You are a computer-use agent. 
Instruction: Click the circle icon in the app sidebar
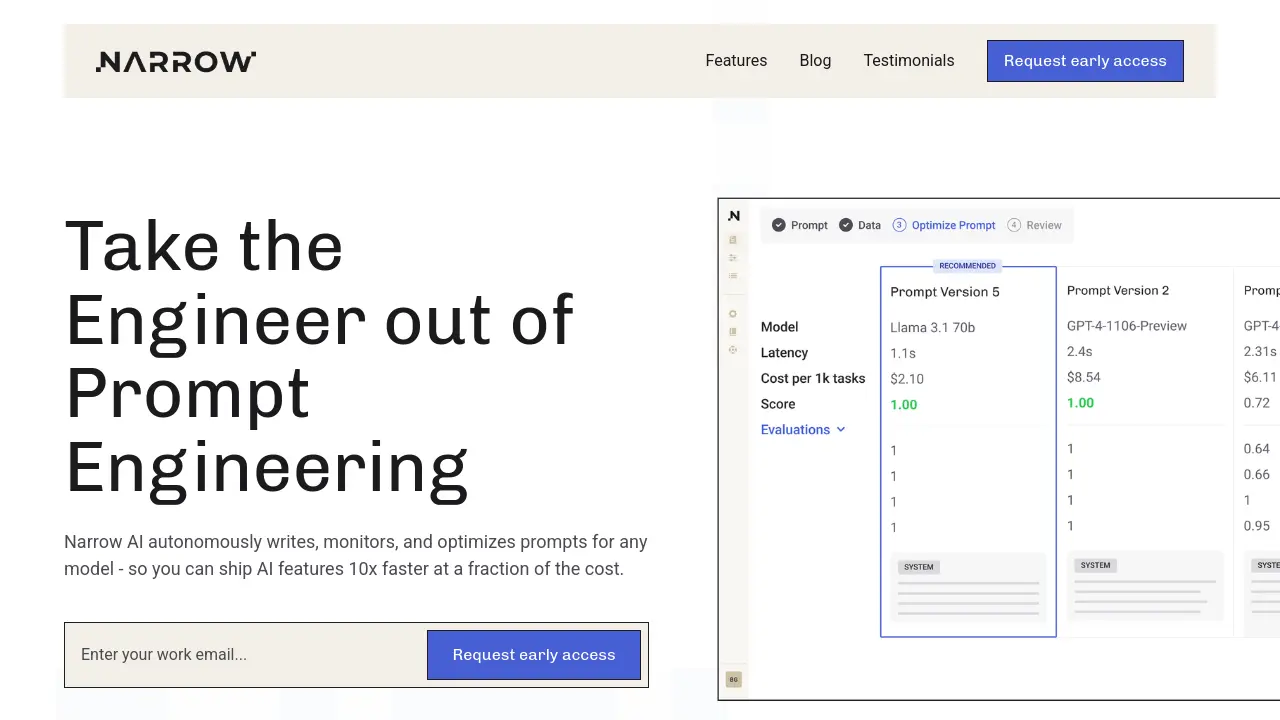point(733,314)
